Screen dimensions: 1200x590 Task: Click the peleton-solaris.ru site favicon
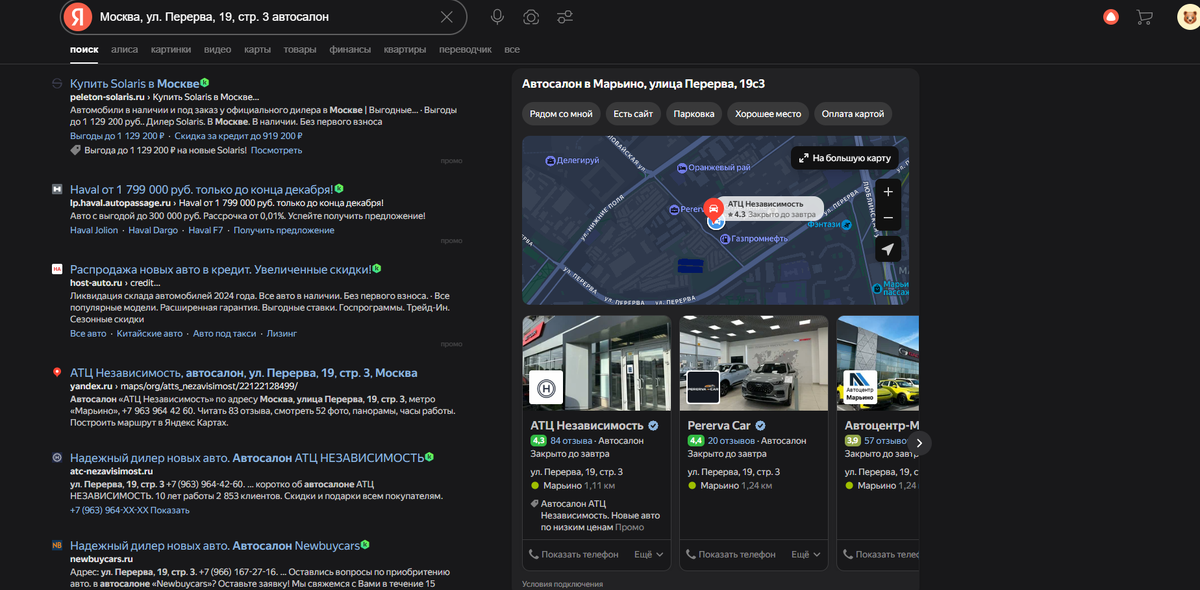click(x=57, y=83)
